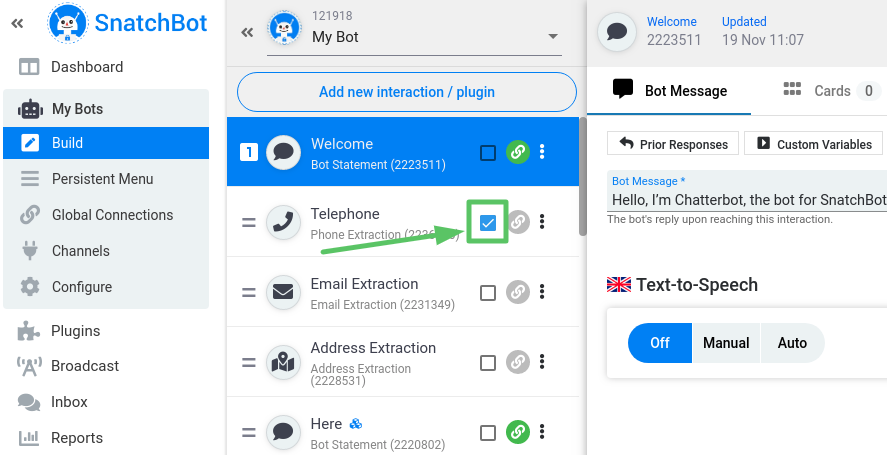This screenshot has height=455, width=887.
Task: Click the Persistent Menu hamburger icon
Action: point(30,179)
